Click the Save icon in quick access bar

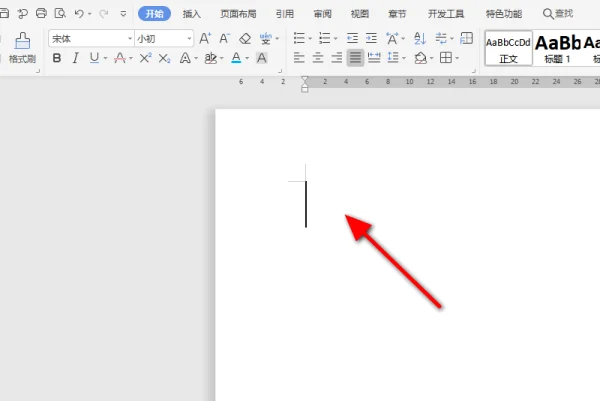pos(4,14)
